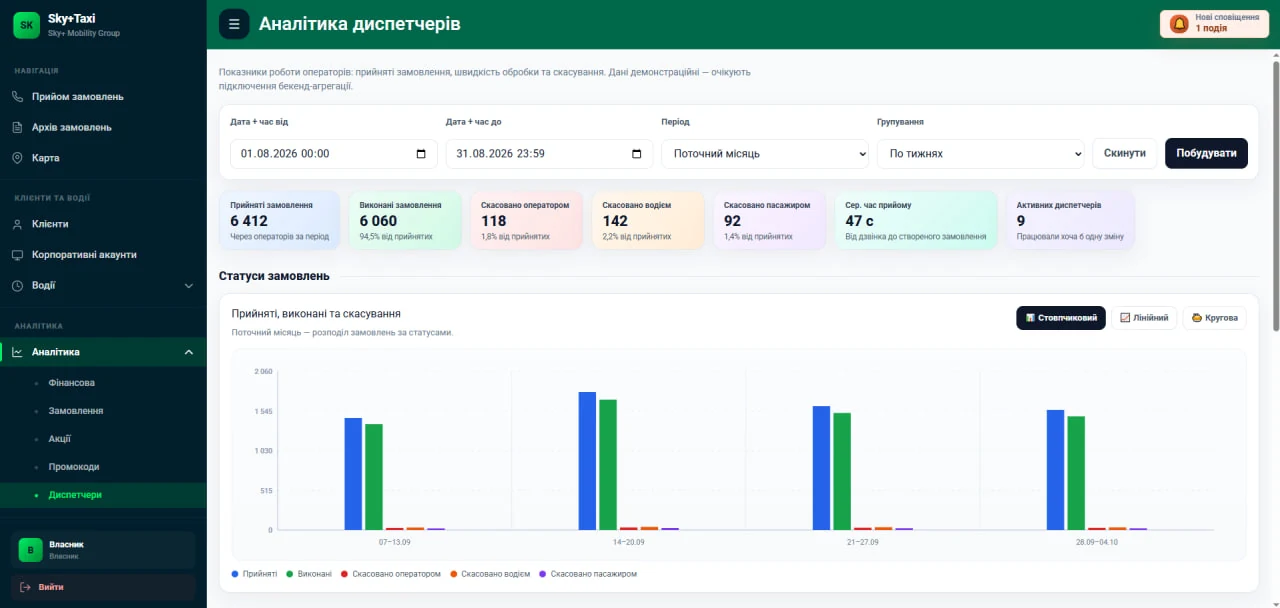Click the hamburger menu icon in header
The height and width of the screenshot is (608, 1280).
pos(234,24)
